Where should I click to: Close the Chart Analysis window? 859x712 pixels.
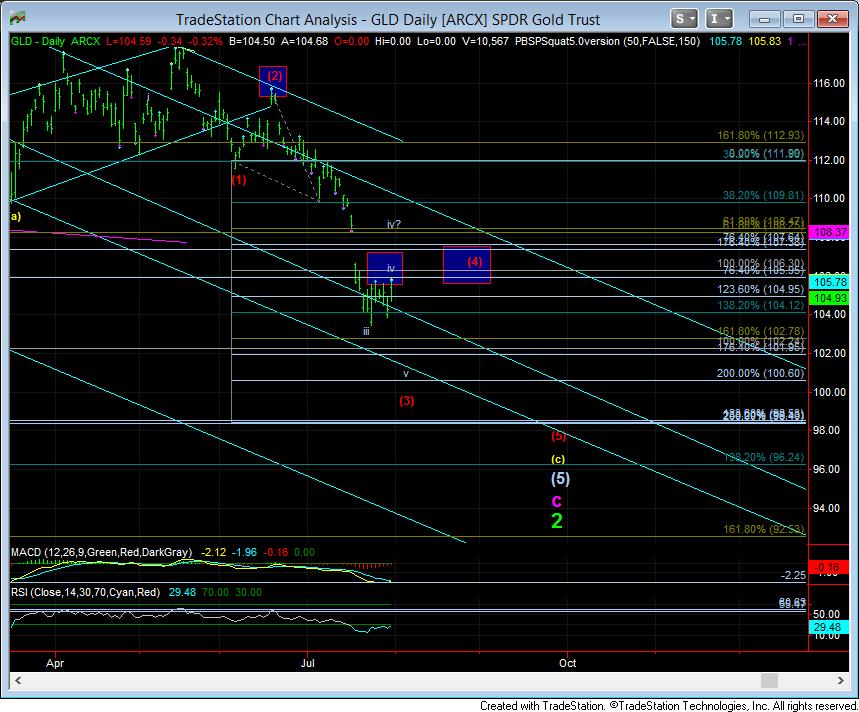(832, 19)
